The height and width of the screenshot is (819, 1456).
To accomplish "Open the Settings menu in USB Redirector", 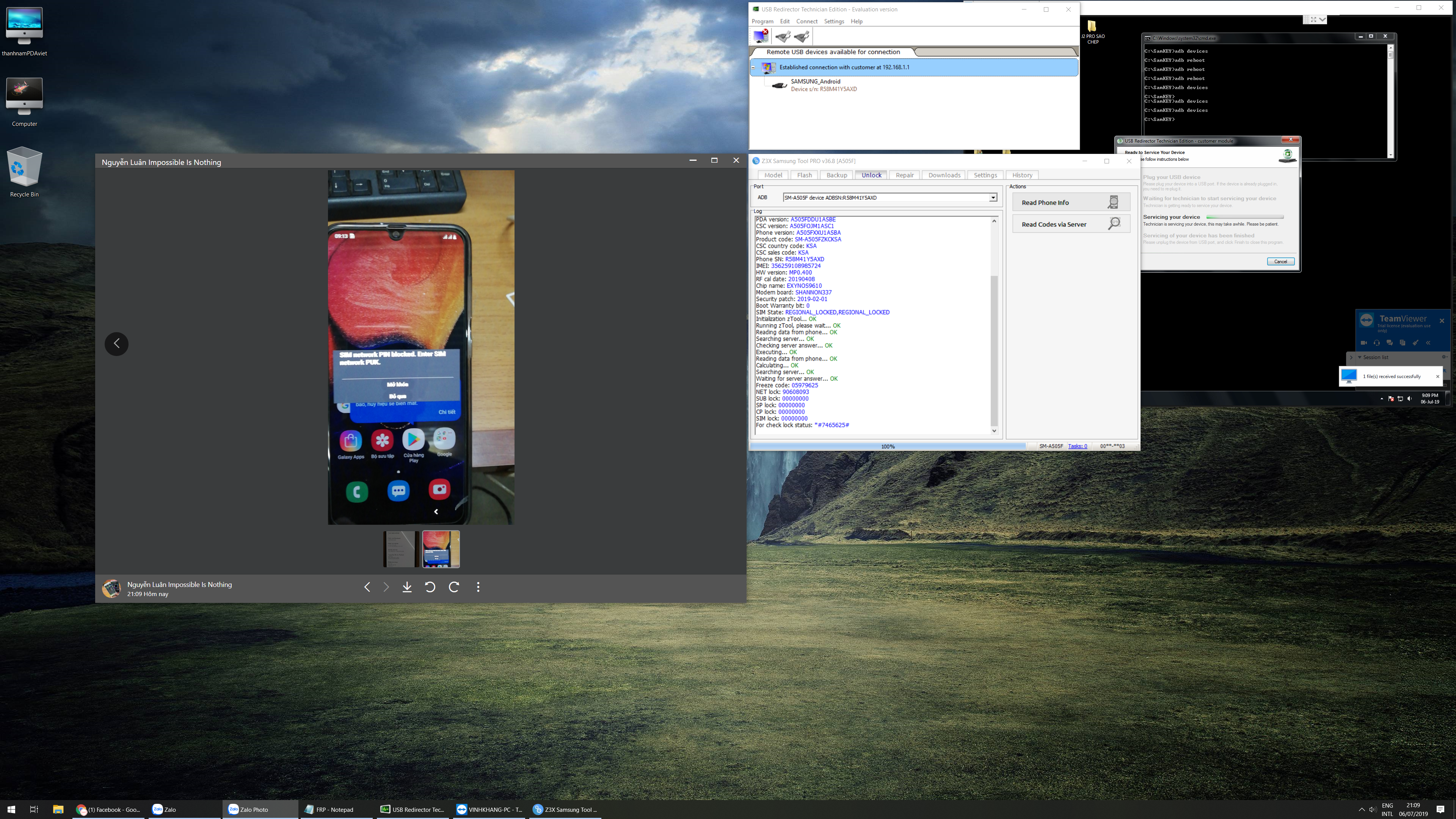I will (x=834, y=22).
